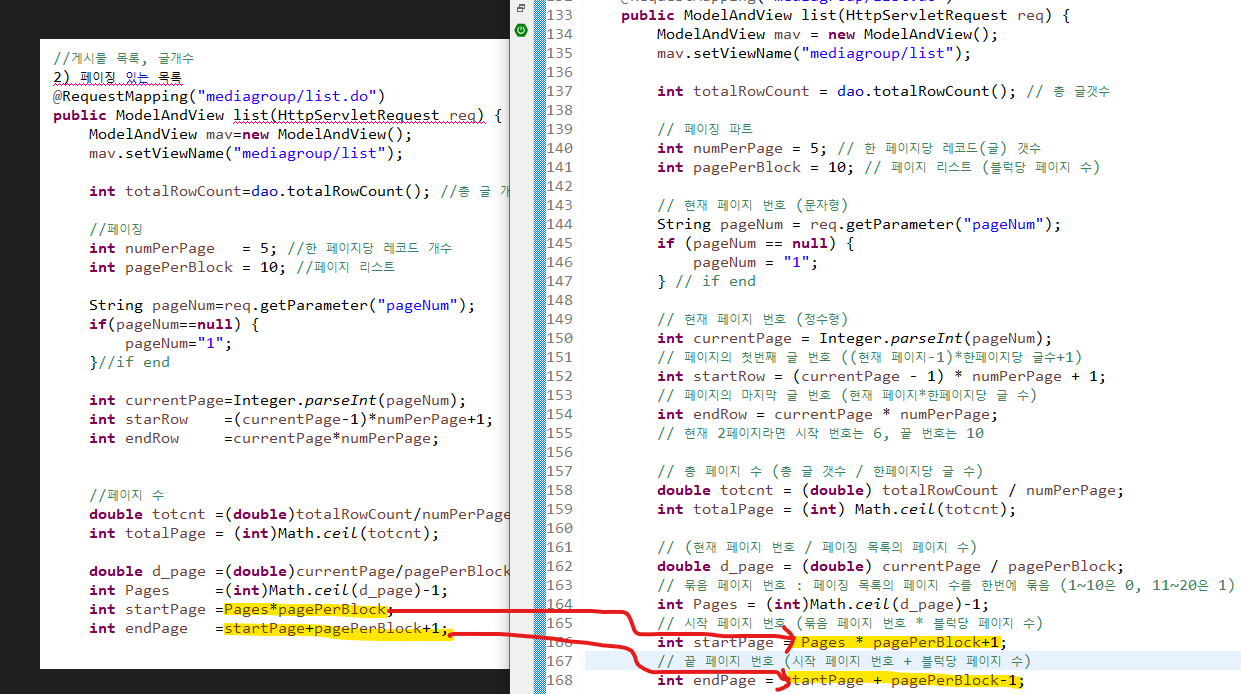Click "}//if end" in the left document
Viewport: 1241px width, 694px height.
(x=130, y=362)
